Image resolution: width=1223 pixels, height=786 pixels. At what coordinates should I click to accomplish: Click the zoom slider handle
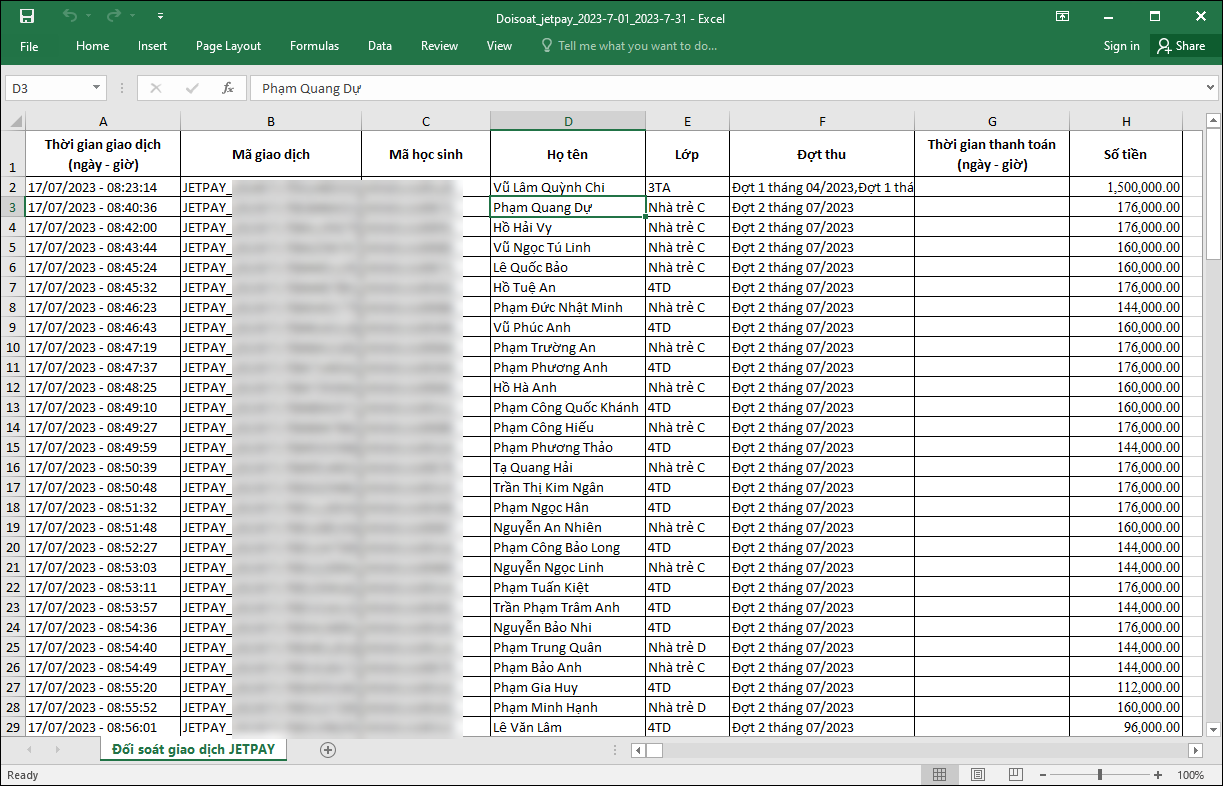click(1099, 775)
